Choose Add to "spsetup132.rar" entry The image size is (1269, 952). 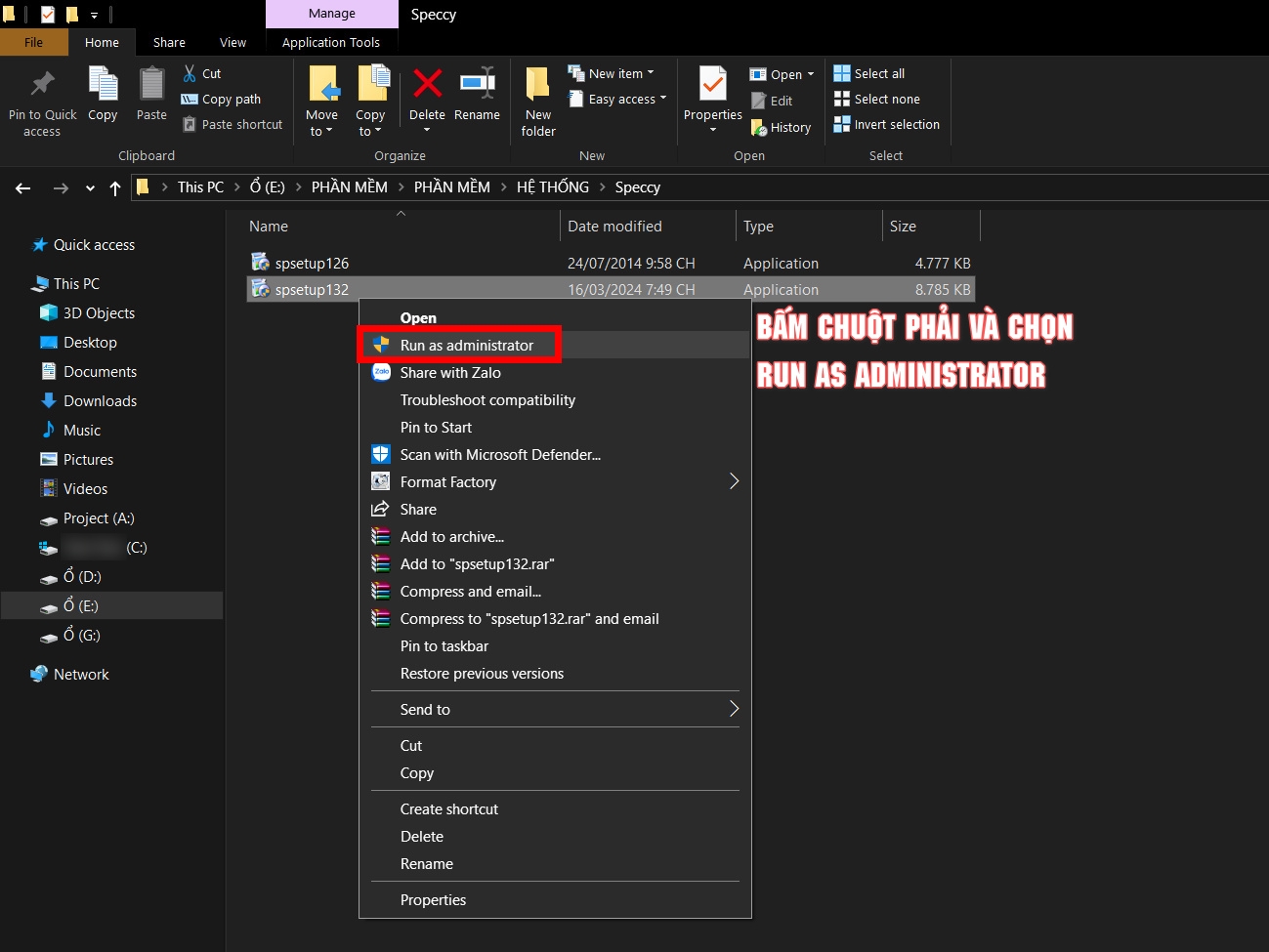click(555, 563)
